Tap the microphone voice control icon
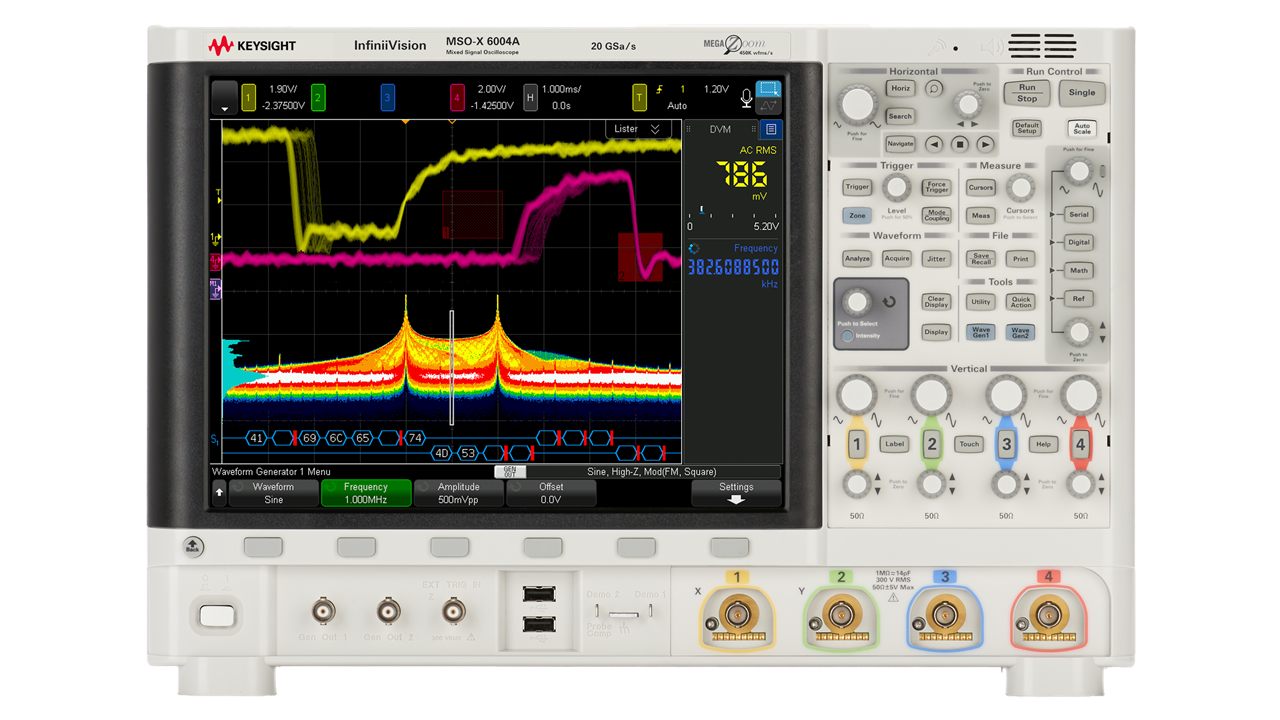1280x720 pixels. tap(745, 97)
